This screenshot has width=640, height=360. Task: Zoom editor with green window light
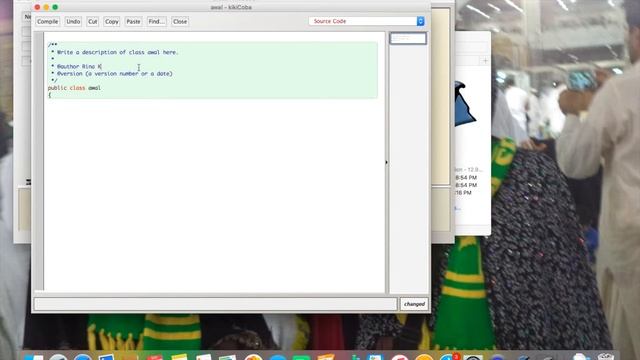pos(55,7)
